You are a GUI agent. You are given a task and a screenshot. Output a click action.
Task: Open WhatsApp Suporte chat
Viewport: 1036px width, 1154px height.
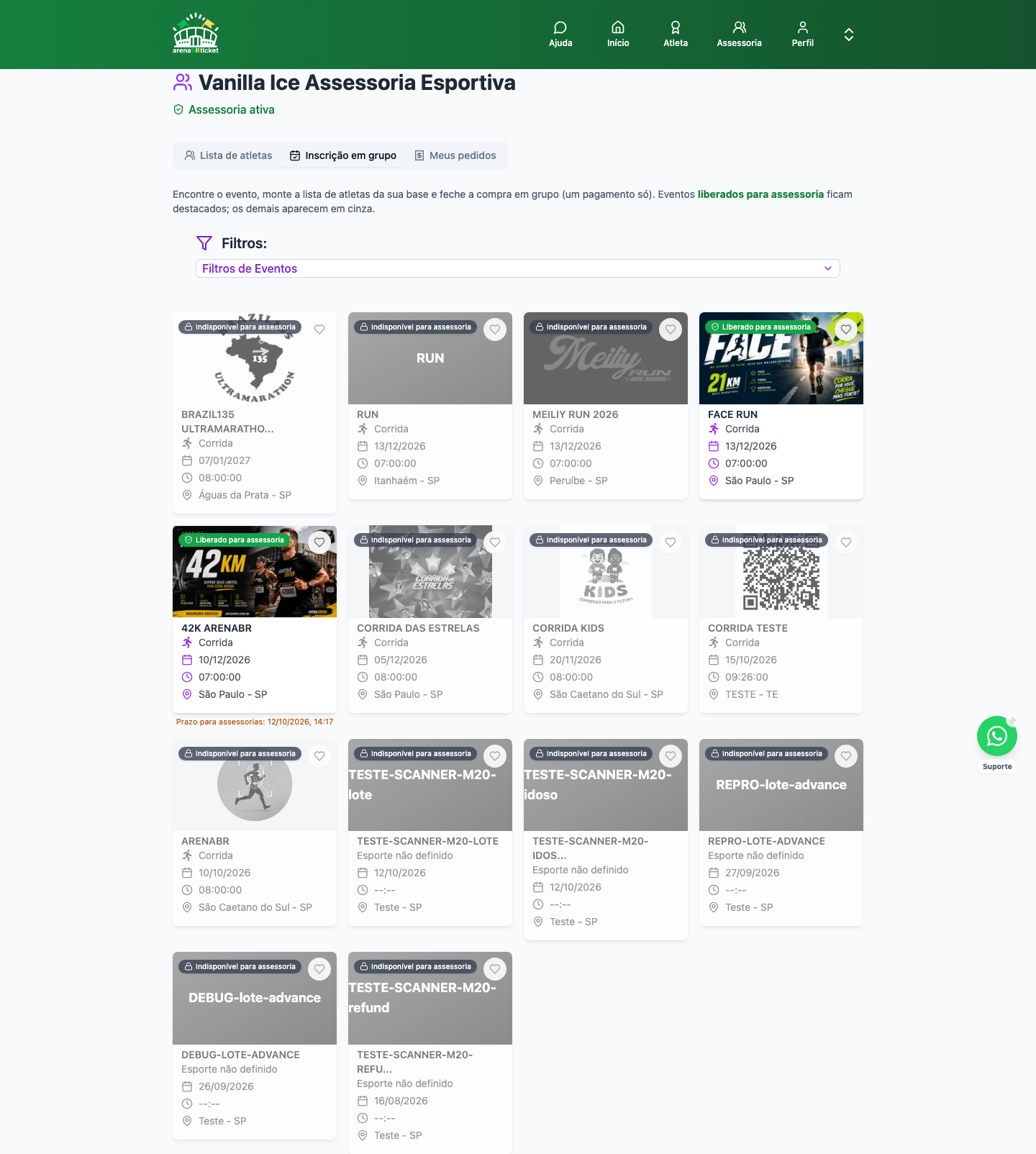point(997,736)
